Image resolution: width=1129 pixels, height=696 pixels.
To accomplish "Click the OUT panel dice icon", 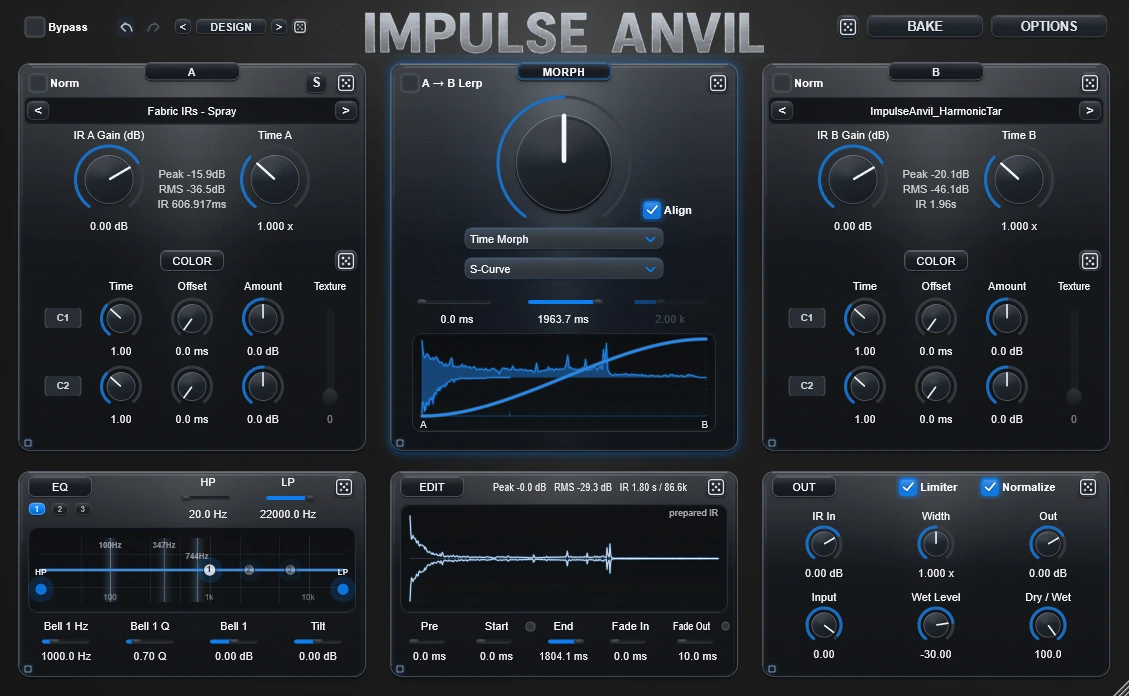I will pos(1088,487).
